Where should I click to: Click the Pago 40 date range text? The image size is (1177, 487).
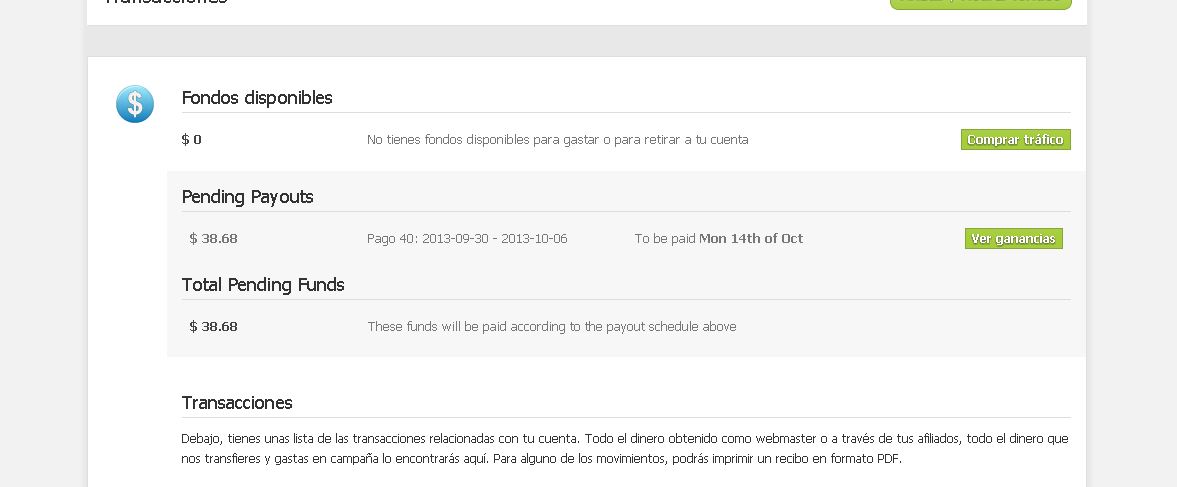click(x=467, y=239)
